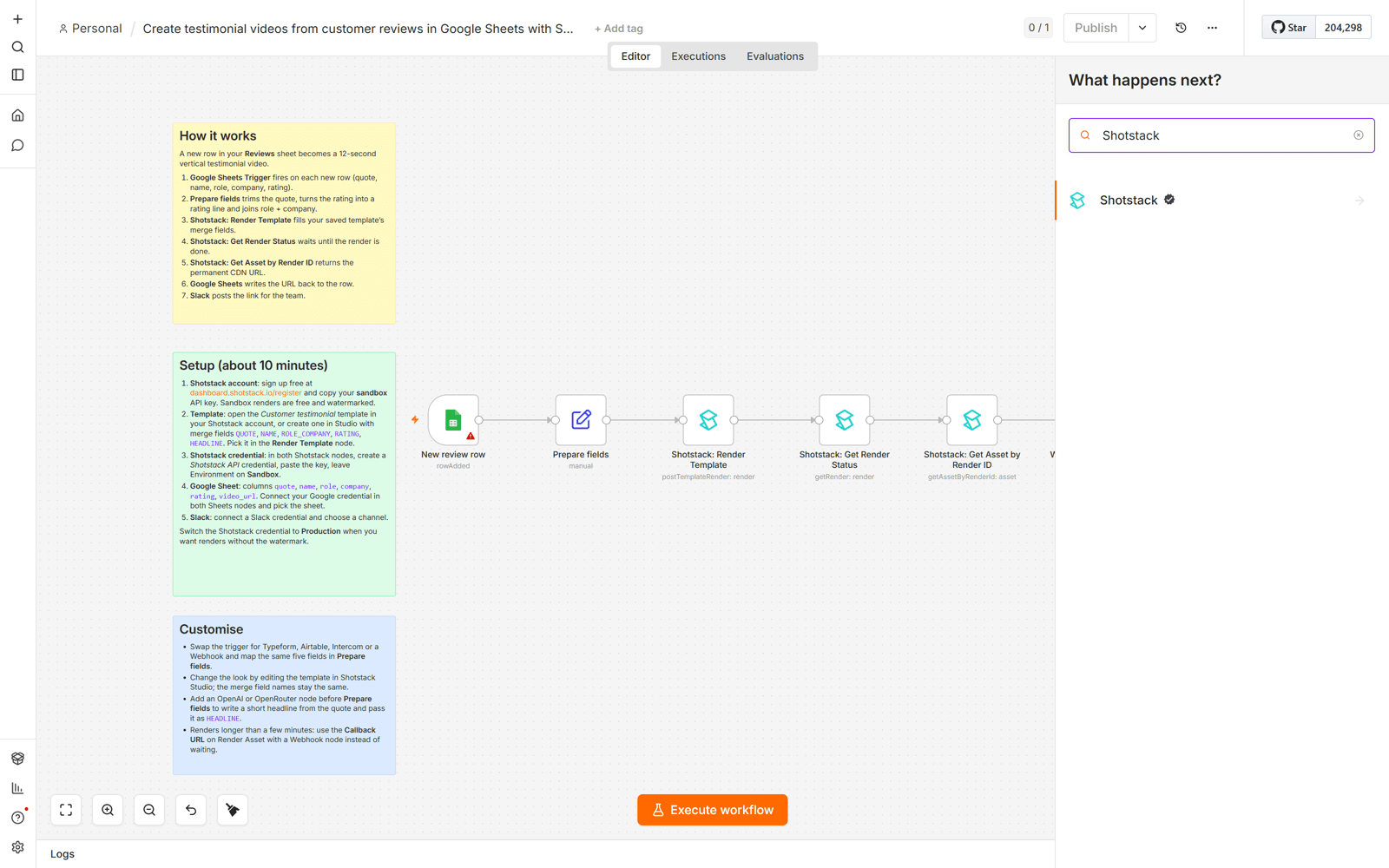This screenshot has width=1389, height=868.
Task: Click Execute workflow
Action: tap(713, 810)
